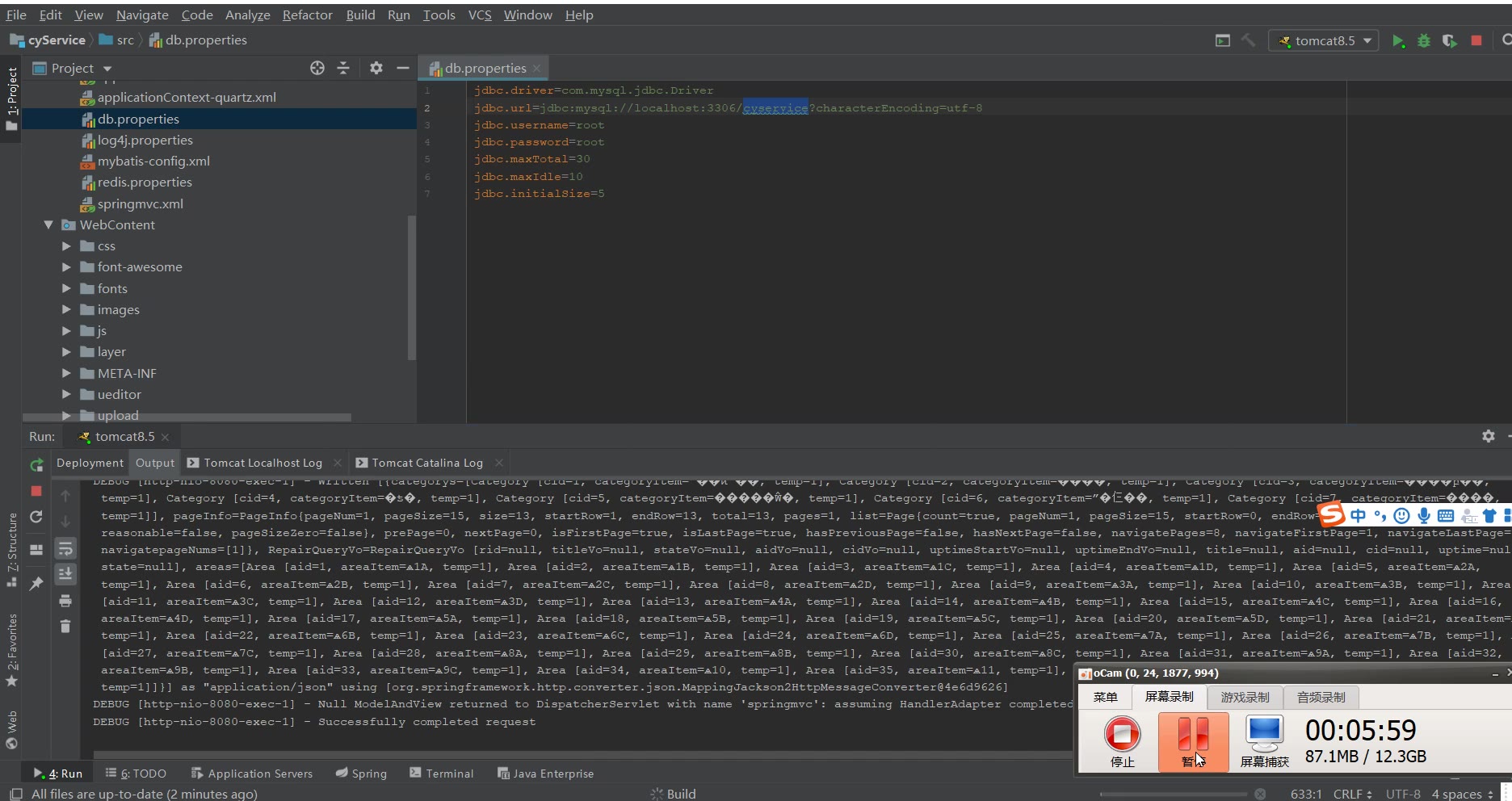
Task: Open Run panel settings gear icon
Action: [1489, 436]
